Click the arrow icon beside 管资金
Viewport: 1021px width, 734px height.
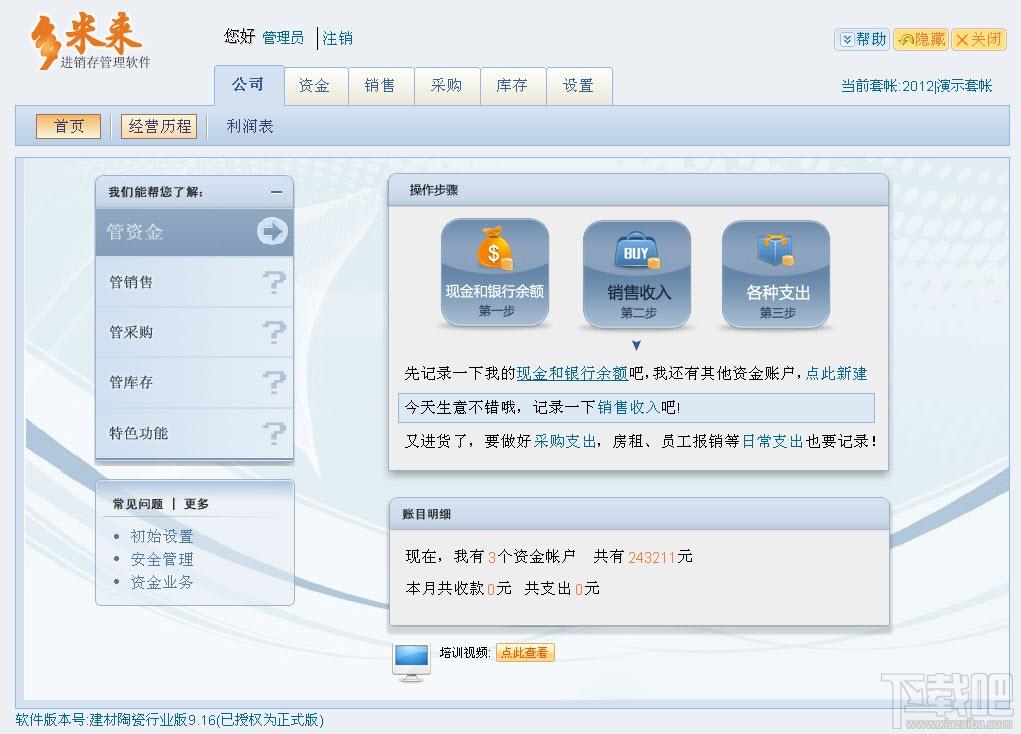click(272, 232)
